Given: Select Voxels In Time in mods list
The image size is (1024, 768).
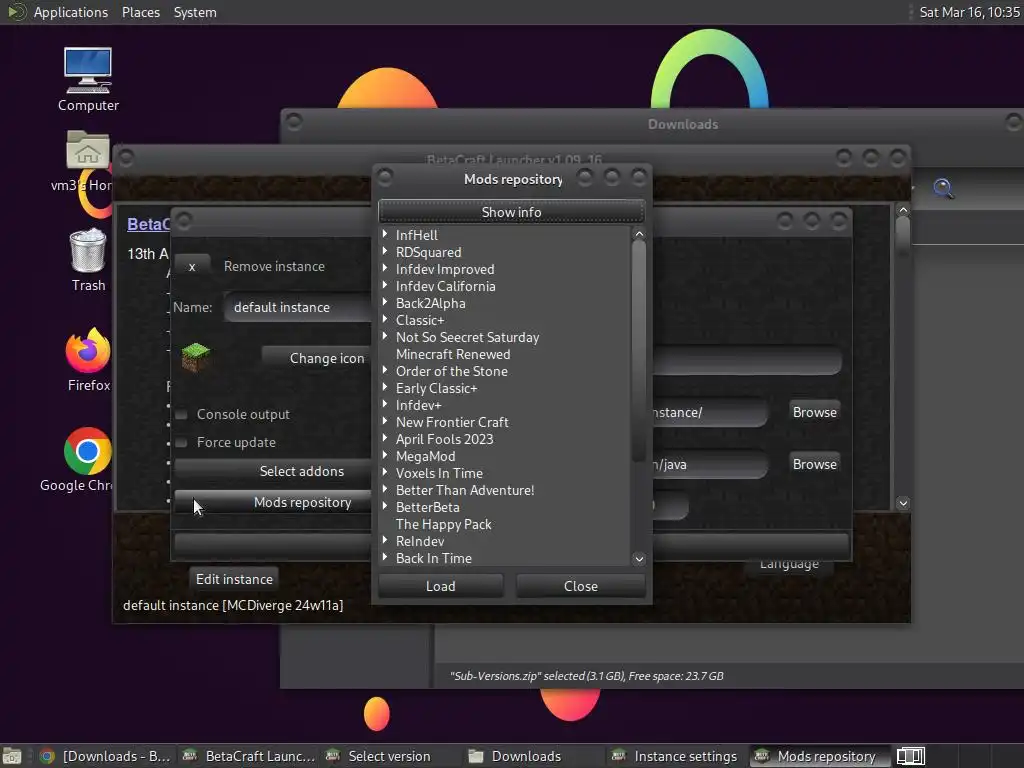Looking at the screenshot, I should (x=439, y=473).
